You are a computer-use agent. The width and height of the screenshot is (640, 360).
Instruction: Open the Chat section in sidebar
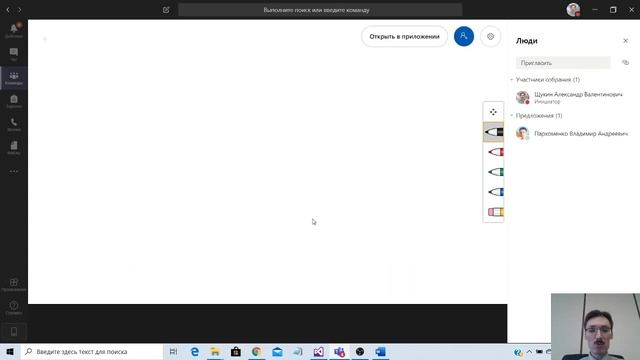click(14, 54)
